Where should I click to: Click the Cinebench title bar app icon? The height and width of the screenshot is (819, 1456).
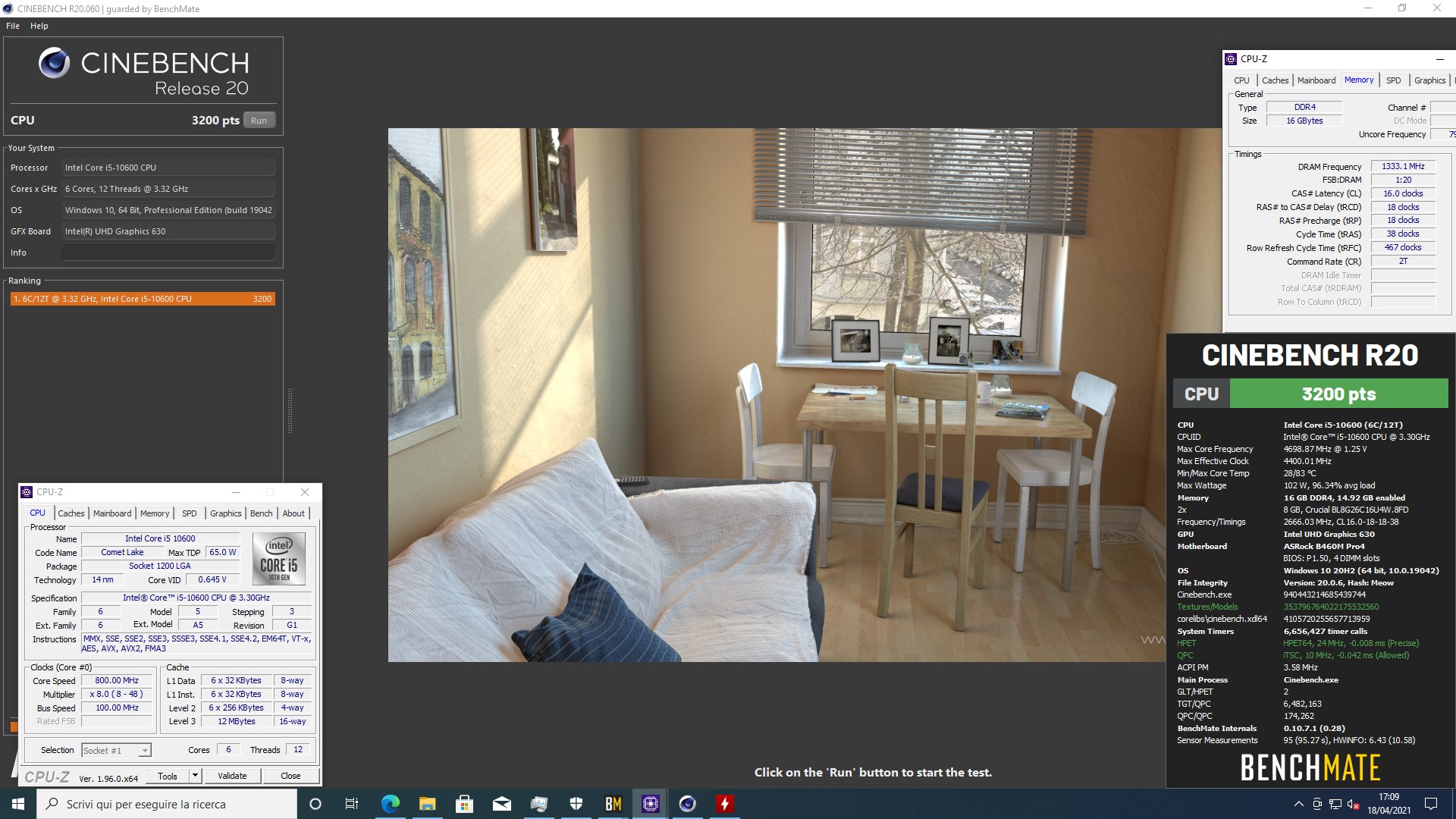[x=8, y=9]
